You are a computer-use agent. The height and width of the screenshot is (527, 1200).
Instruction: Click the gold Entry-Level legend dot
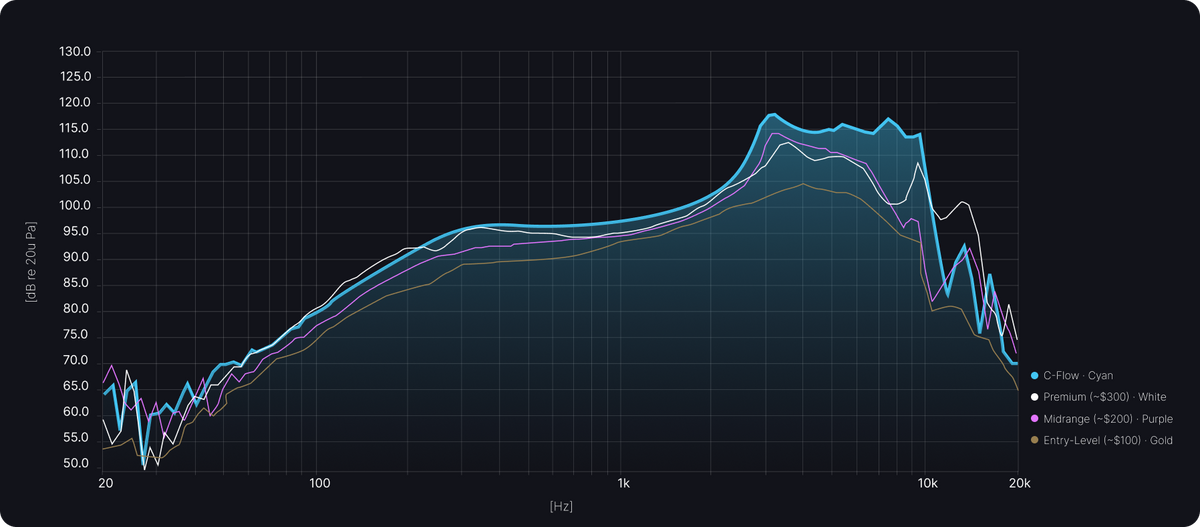[x=1034, y=440]
